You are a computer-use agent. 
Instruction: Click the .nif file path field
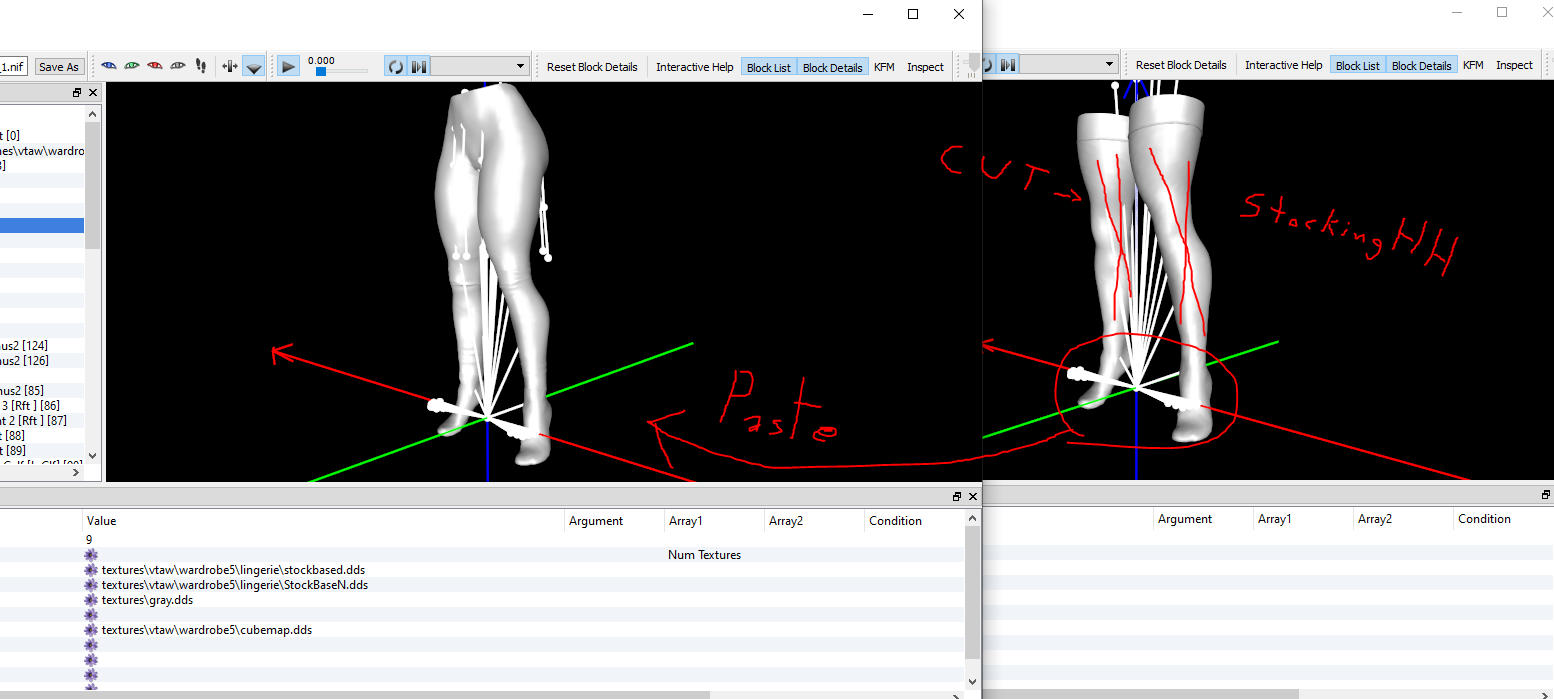click(13, 67)
